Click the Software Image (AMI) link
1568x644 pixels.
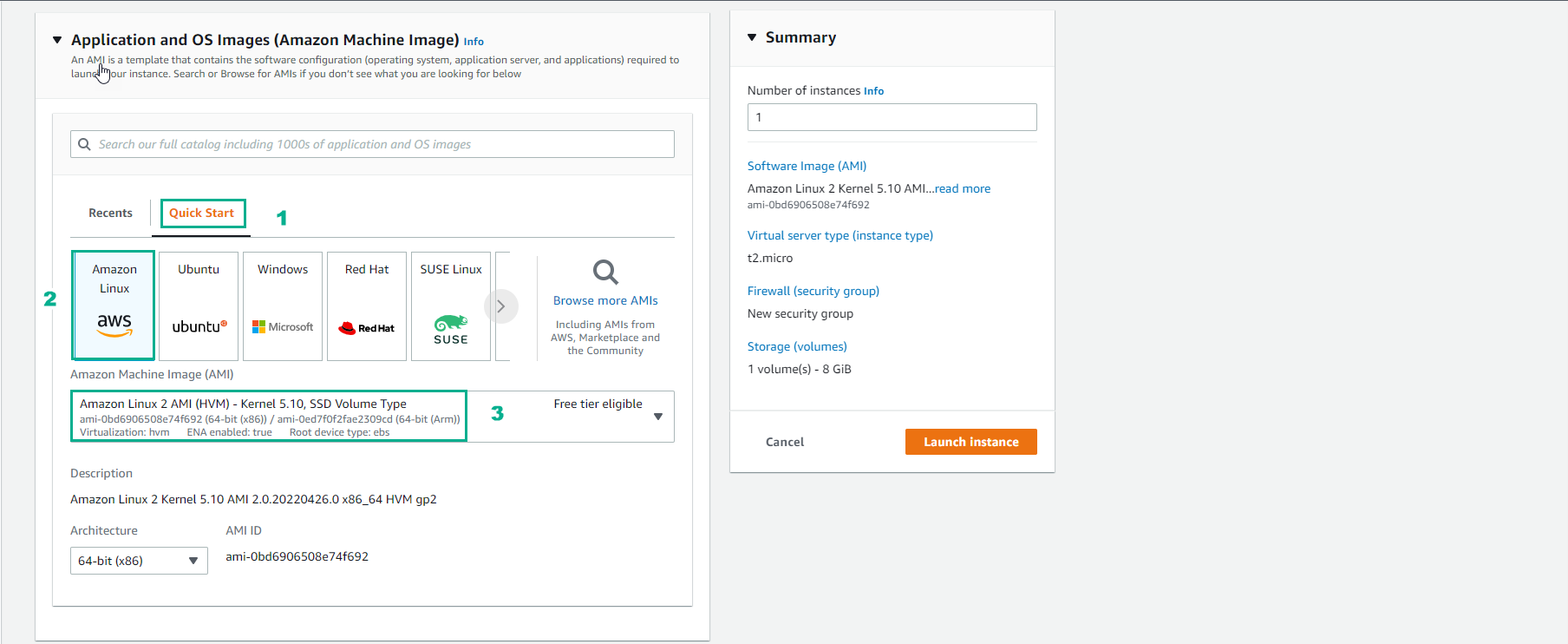tap(807, 166)
